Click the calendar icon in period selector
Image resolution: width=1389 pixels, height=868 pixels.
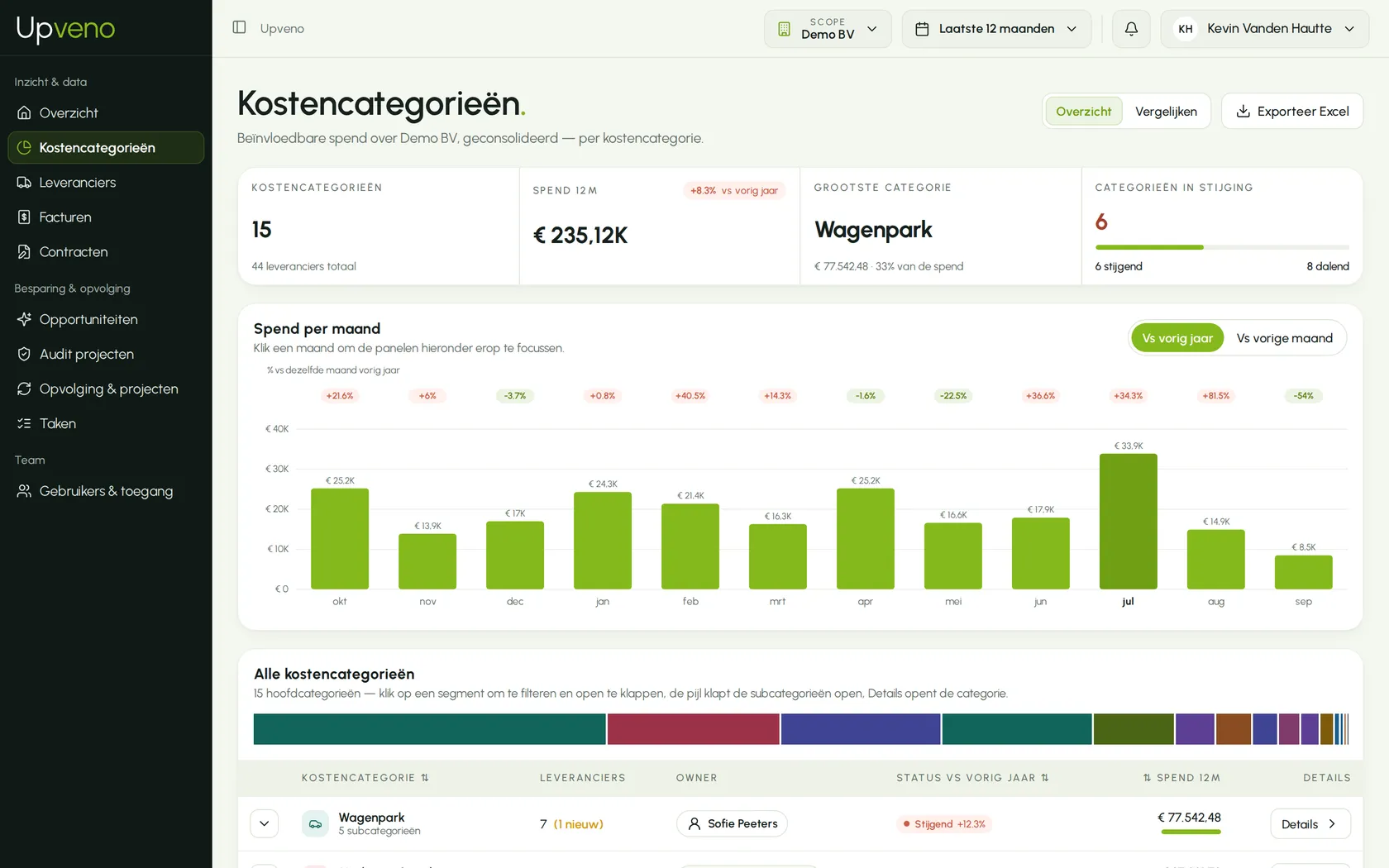(x=922, y=29)
